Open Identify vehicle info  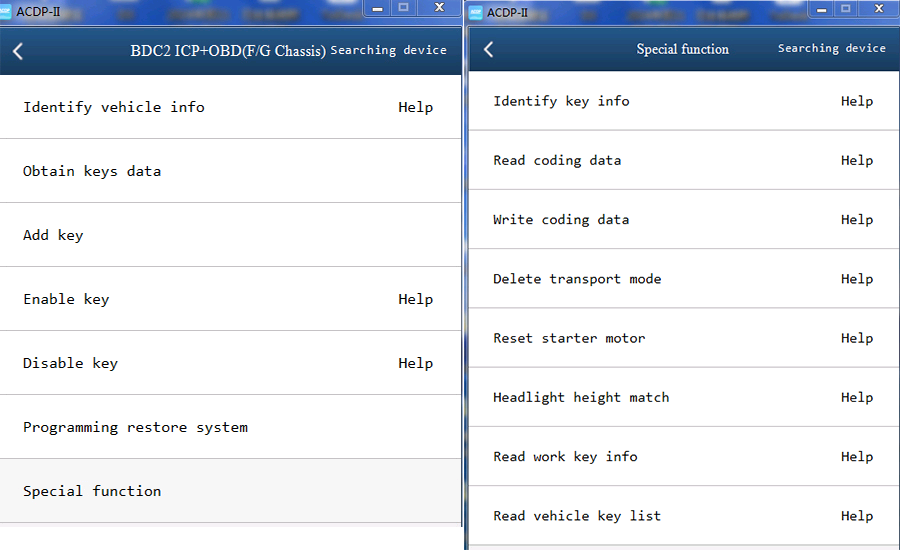click(x=114, y=107)
